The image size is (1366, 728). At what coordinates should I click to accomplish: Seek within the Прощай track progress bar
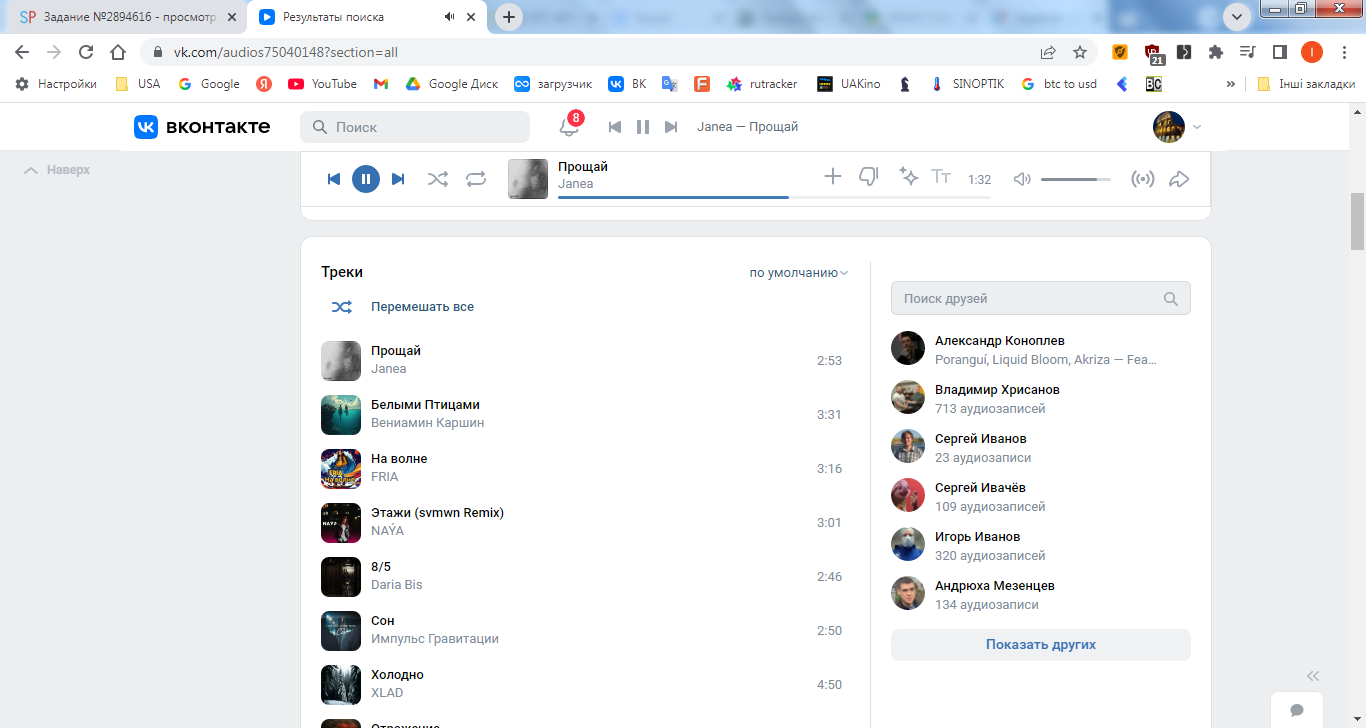point(774,197)
